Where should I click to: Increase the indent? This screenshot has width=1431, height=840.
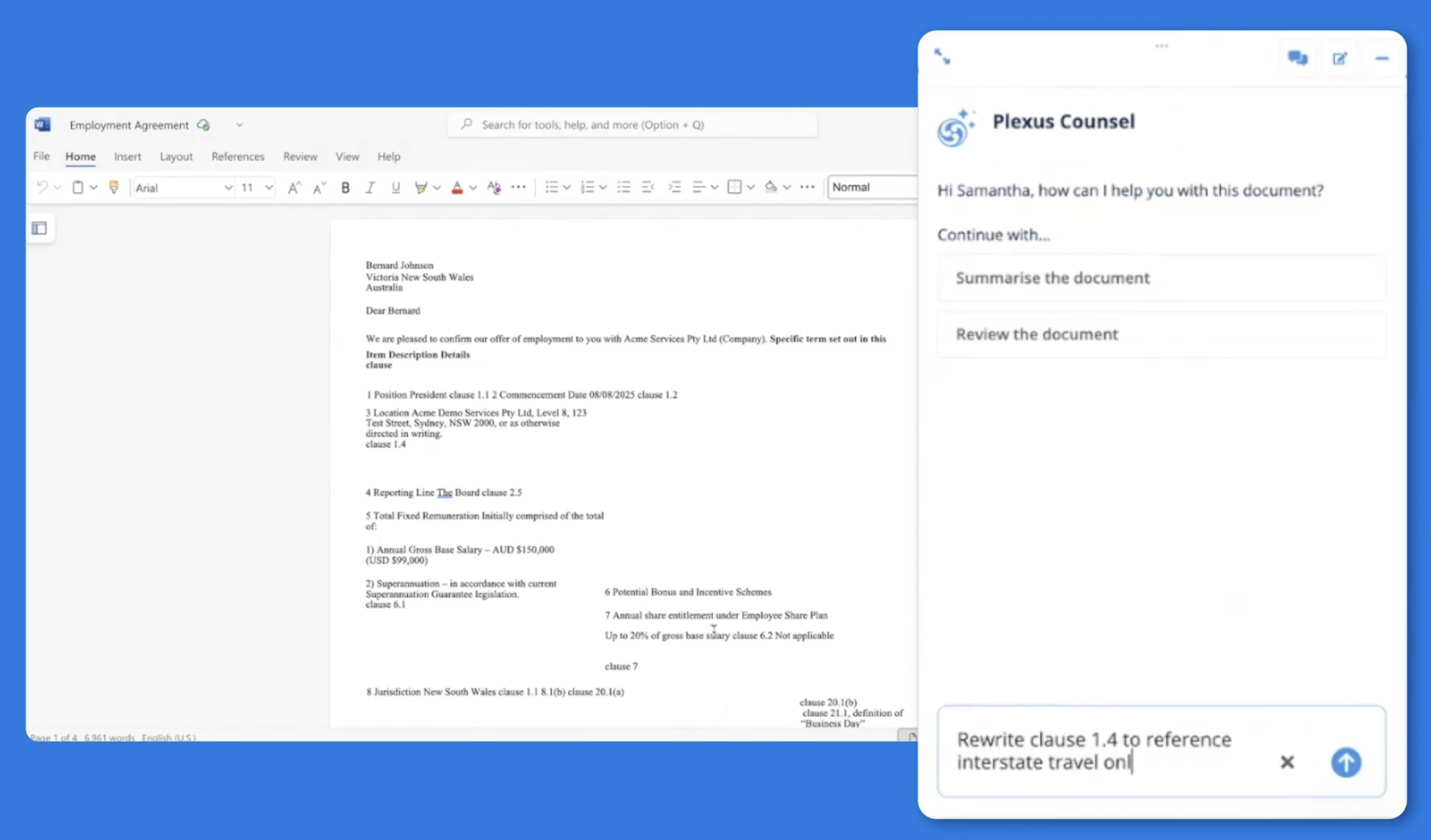(x=675, y=187)
